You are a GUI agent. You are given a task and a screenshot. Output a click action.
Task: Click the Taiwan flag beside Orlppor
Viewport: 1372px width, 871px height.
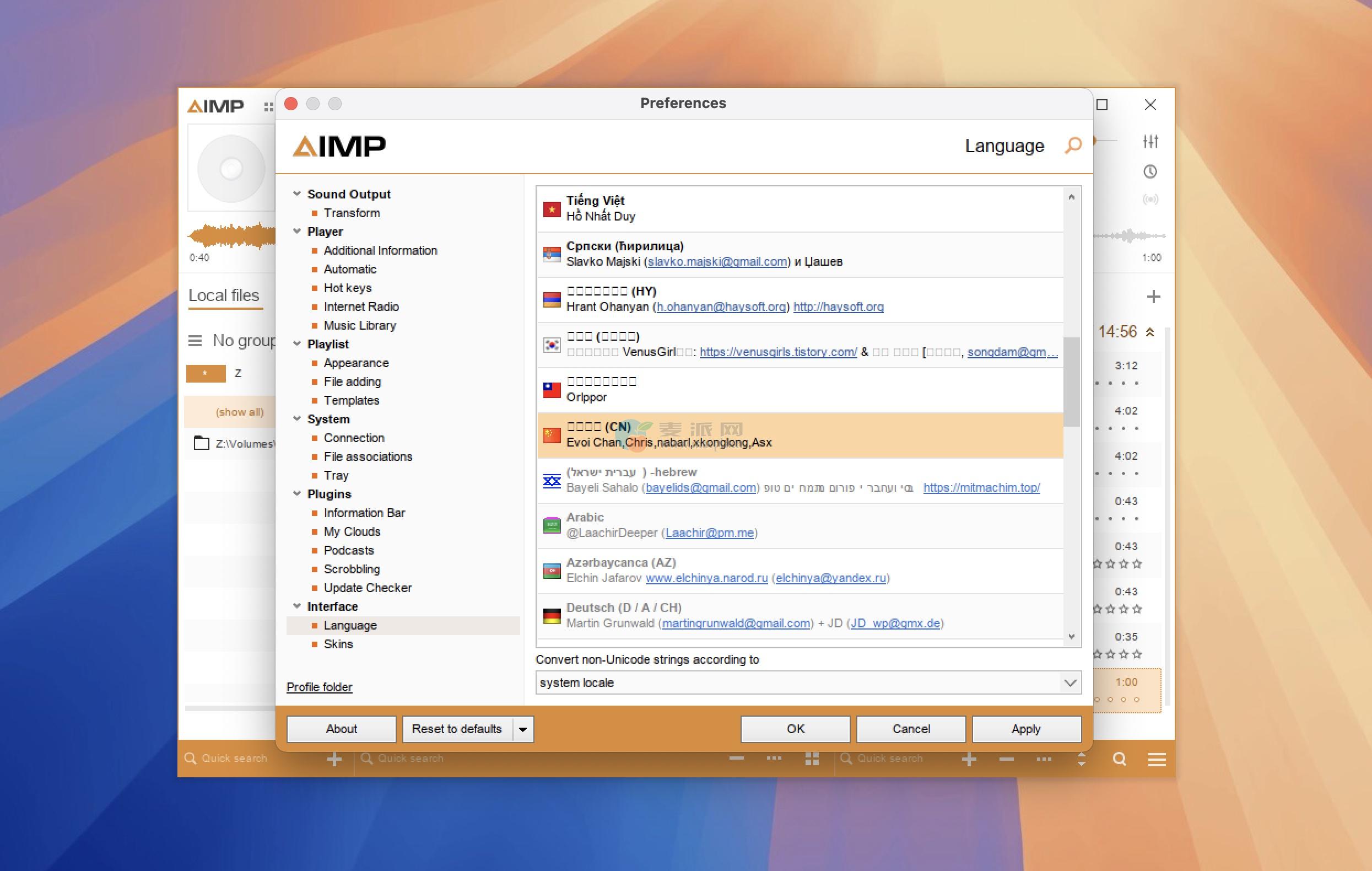(552, 389)
